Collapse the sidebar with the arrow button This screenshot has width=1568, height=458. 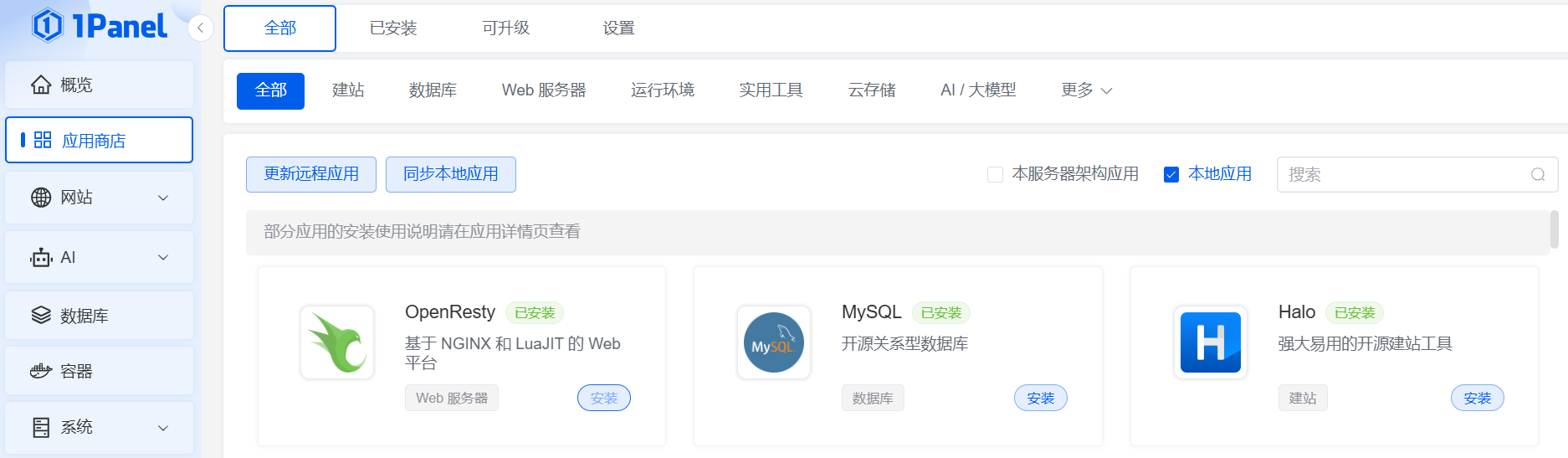[x=201, y=28]
